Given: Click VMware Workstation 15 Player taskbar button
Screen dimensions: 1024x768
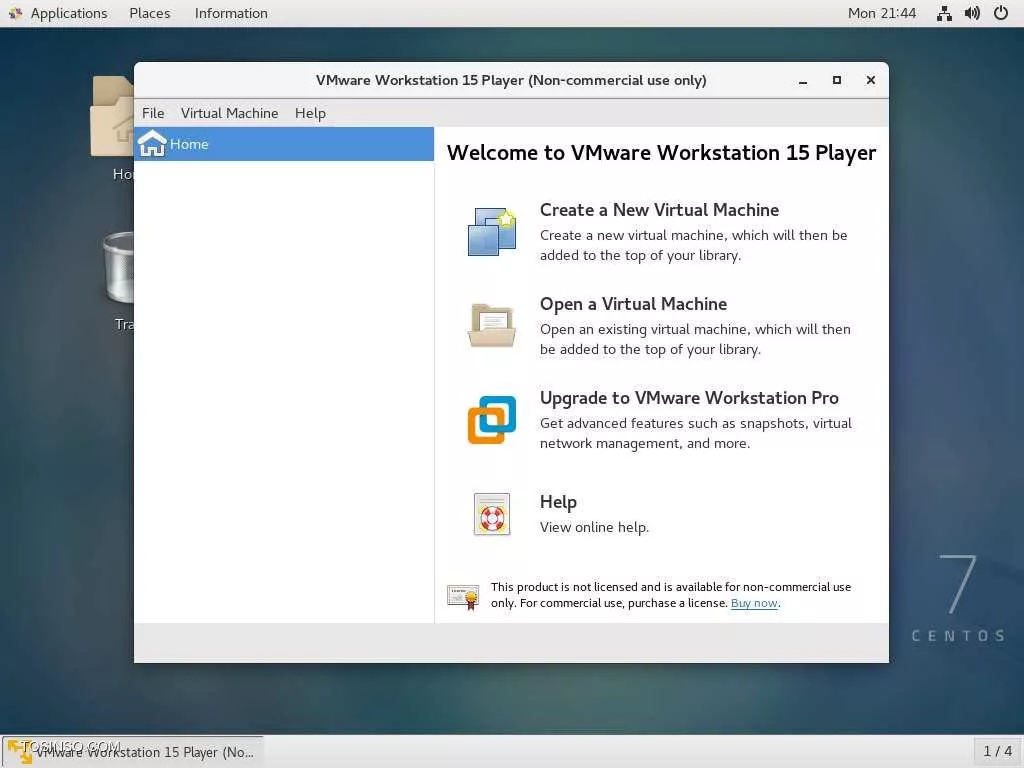Looking at the screenshot, I should pyautogui.click(x=133, y=752).
